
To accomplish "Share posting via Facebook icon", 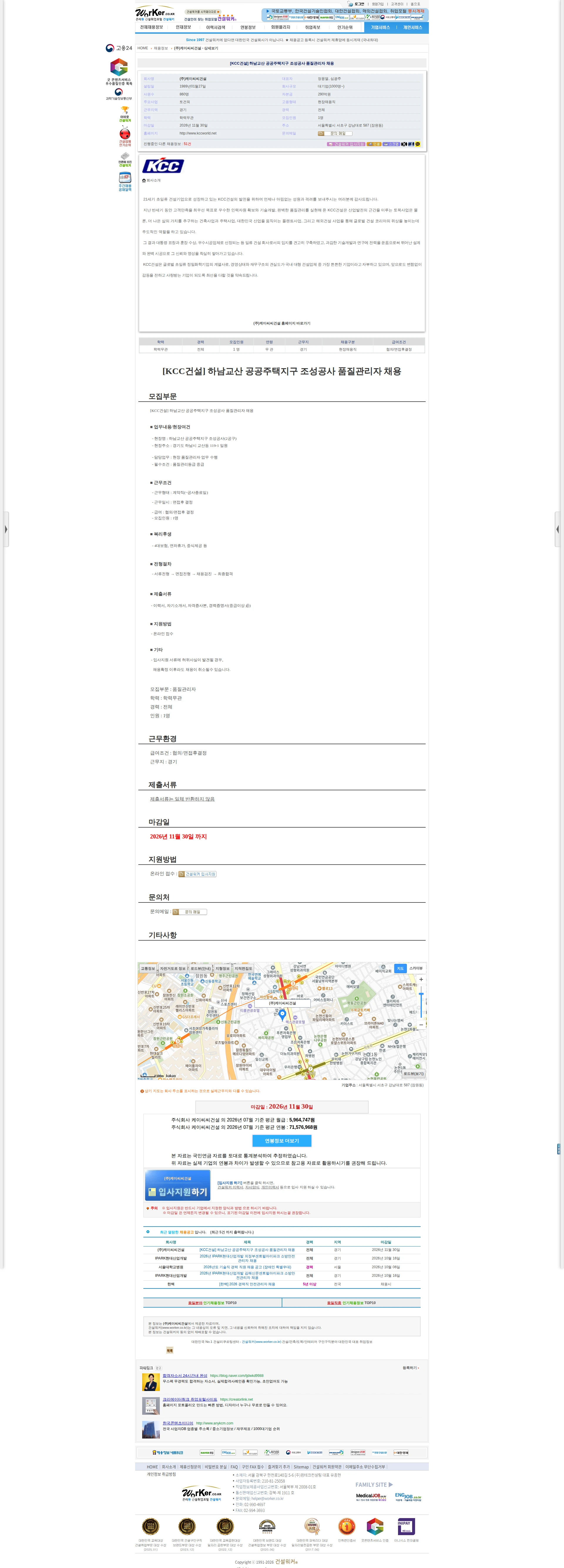I will pos(411,144).
